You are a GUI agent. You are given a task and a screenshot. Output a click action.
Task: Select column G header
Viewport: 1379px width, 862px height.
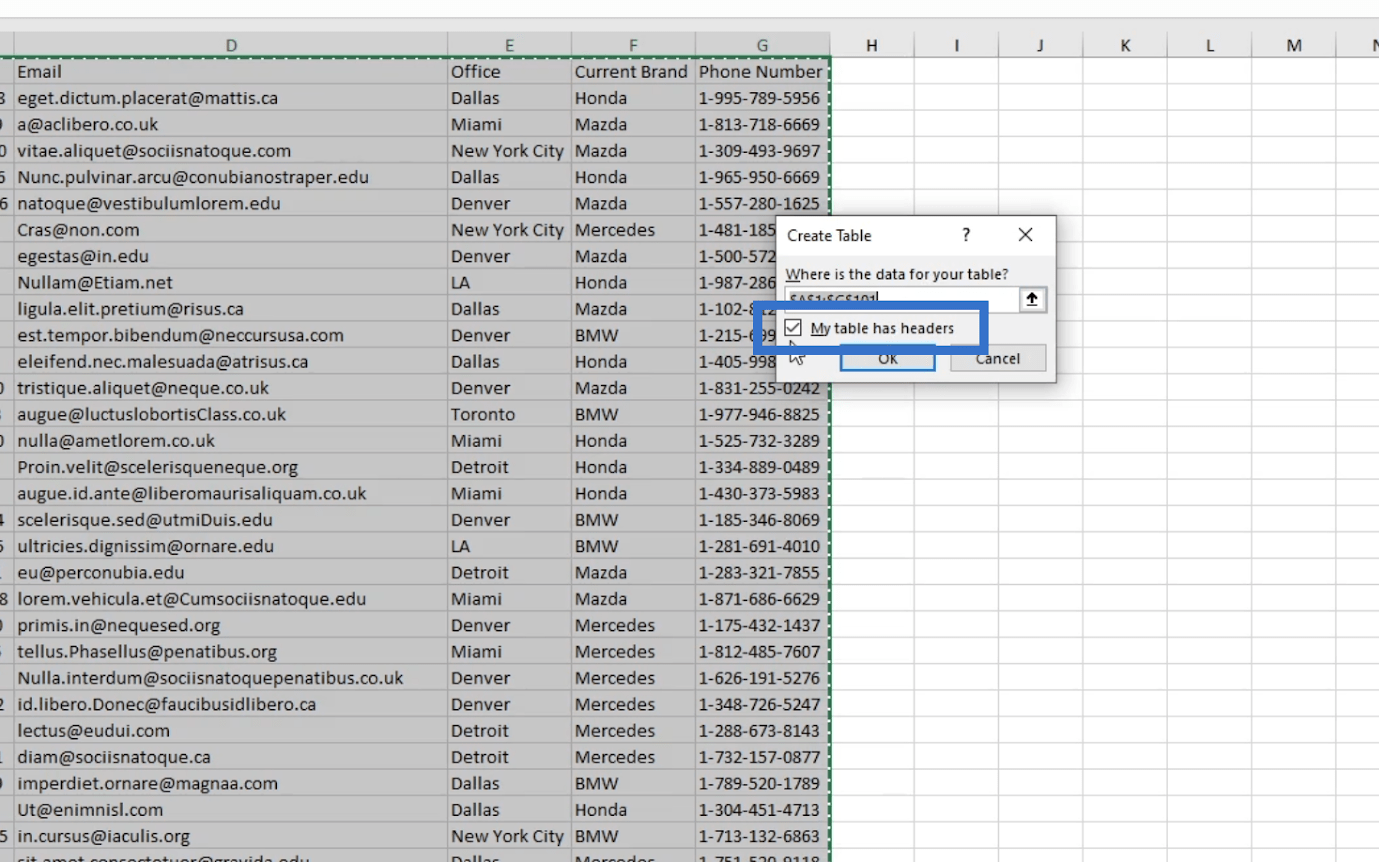click(762, 45)
